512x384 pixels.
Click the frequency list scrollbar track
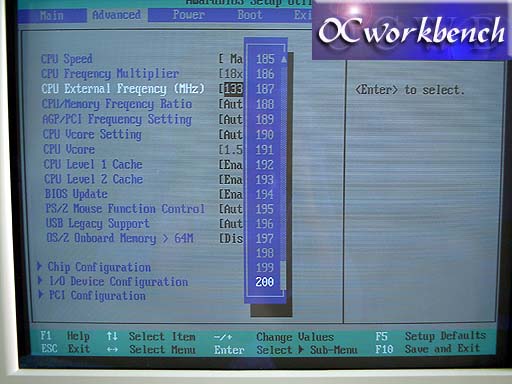coord(283,167)
